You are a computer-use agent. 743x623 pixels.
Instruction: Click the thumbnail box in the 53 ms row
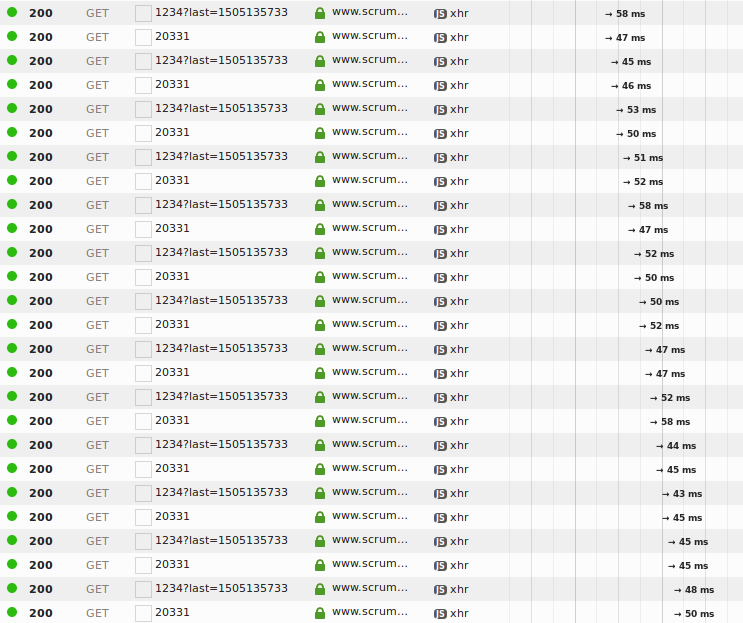[143, 109]
